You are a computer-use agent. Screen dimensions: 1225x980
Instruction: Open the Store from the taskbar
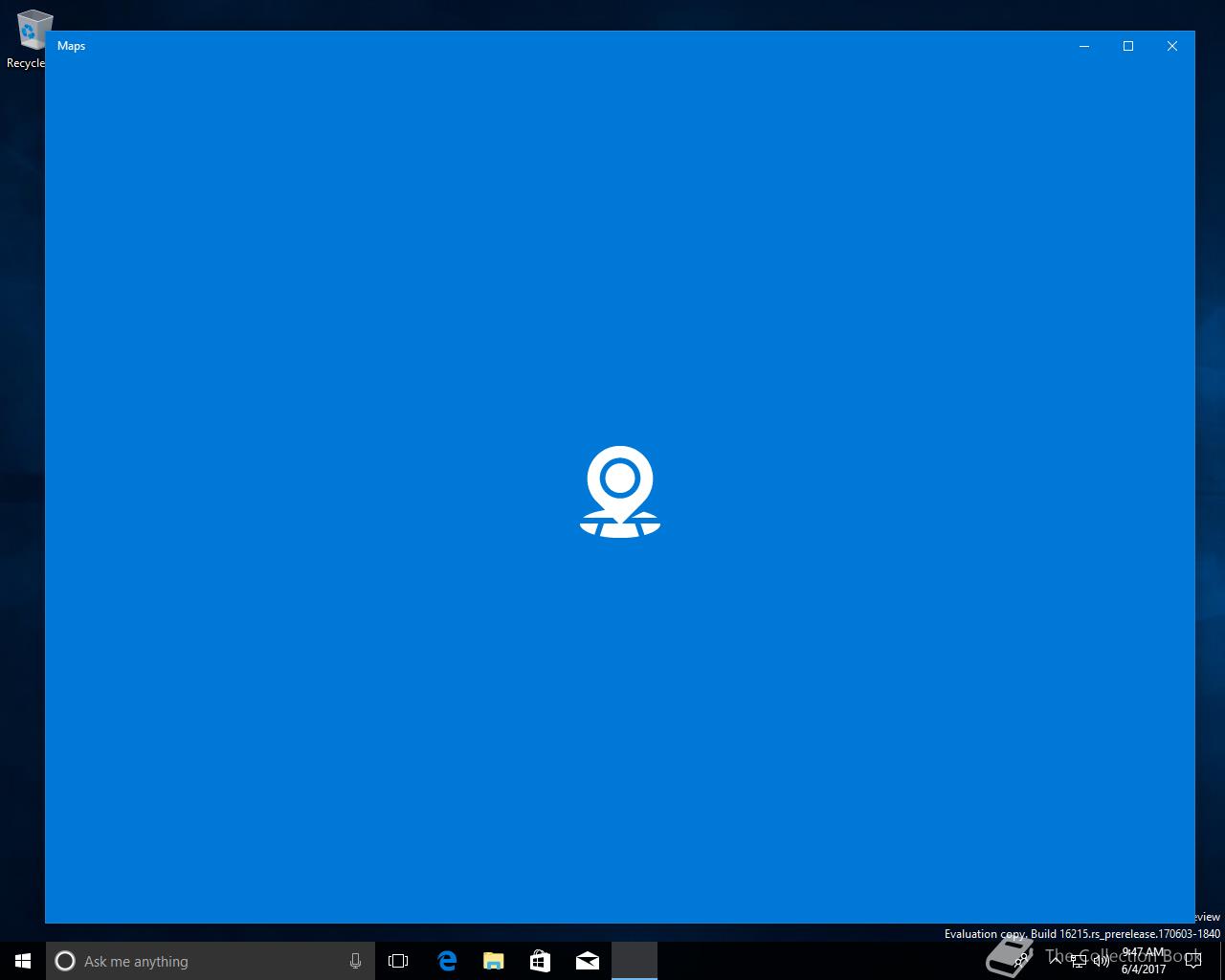540,961
